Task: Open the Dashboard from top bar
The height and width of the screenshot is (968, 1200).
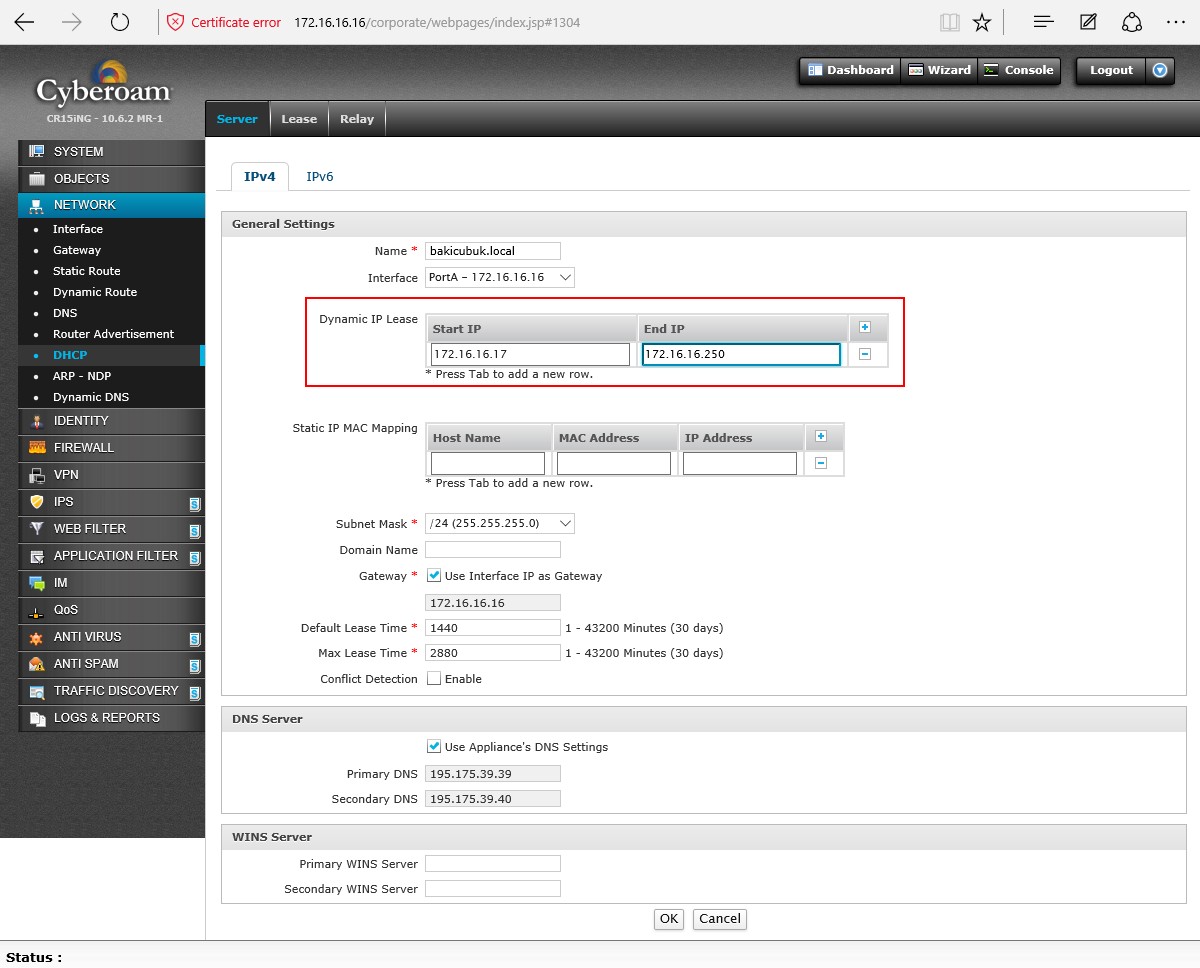Action: click(x=850, y=70)
